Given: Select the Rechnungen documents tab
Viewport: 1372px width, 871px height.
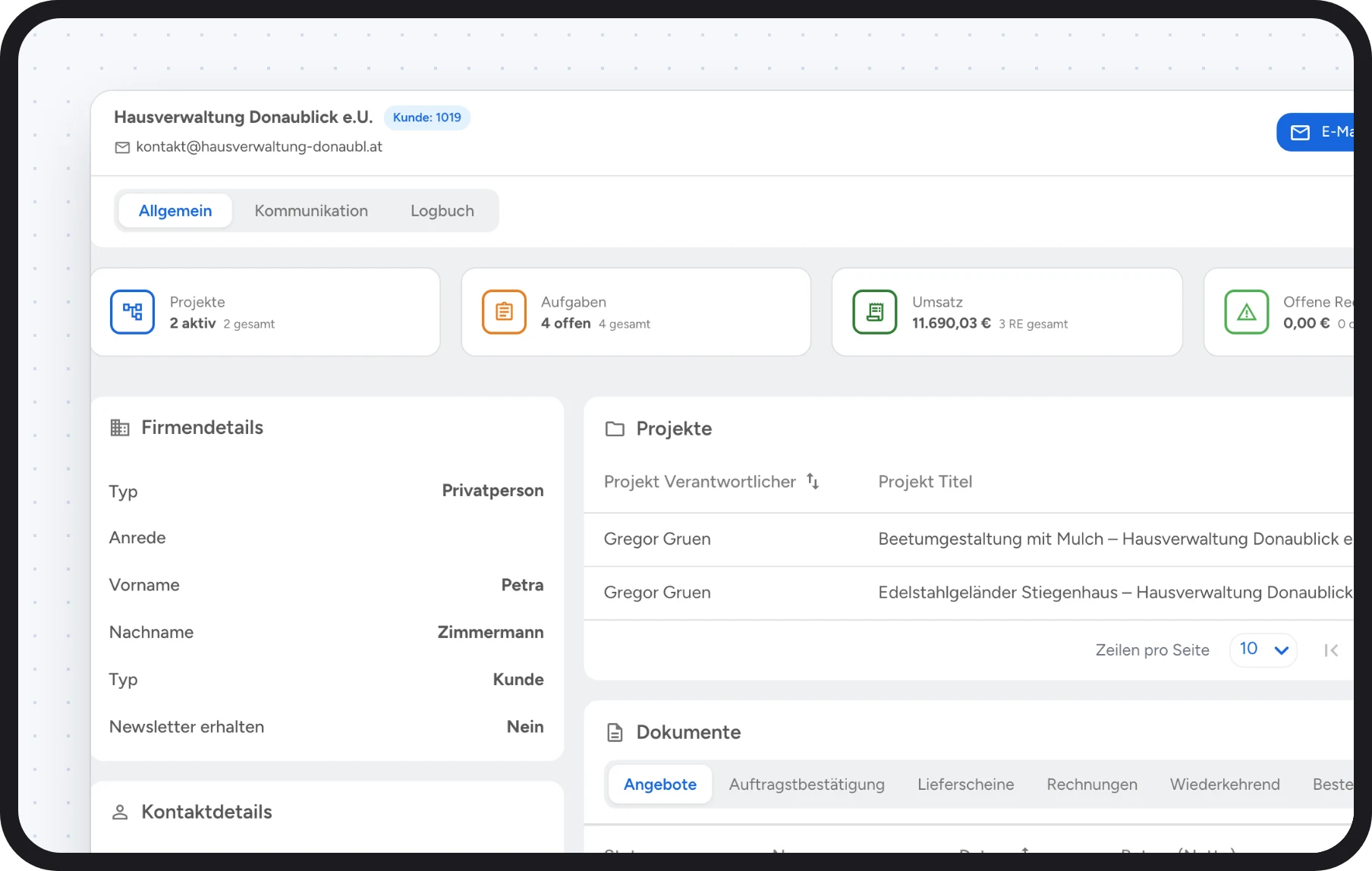Looking at the screenshot, I should 1092,785.
